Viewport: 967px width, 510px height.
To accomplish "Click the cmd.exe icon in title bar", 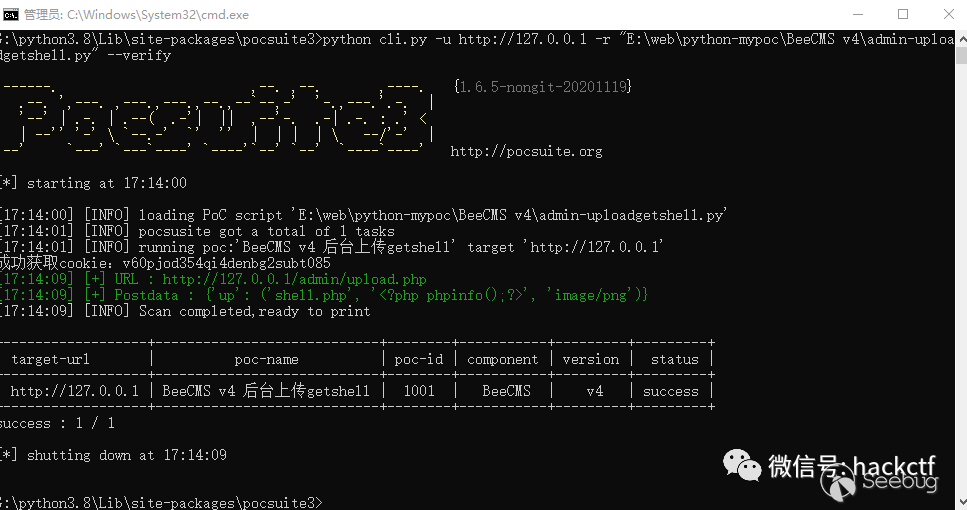I will (x=10, y=14).
